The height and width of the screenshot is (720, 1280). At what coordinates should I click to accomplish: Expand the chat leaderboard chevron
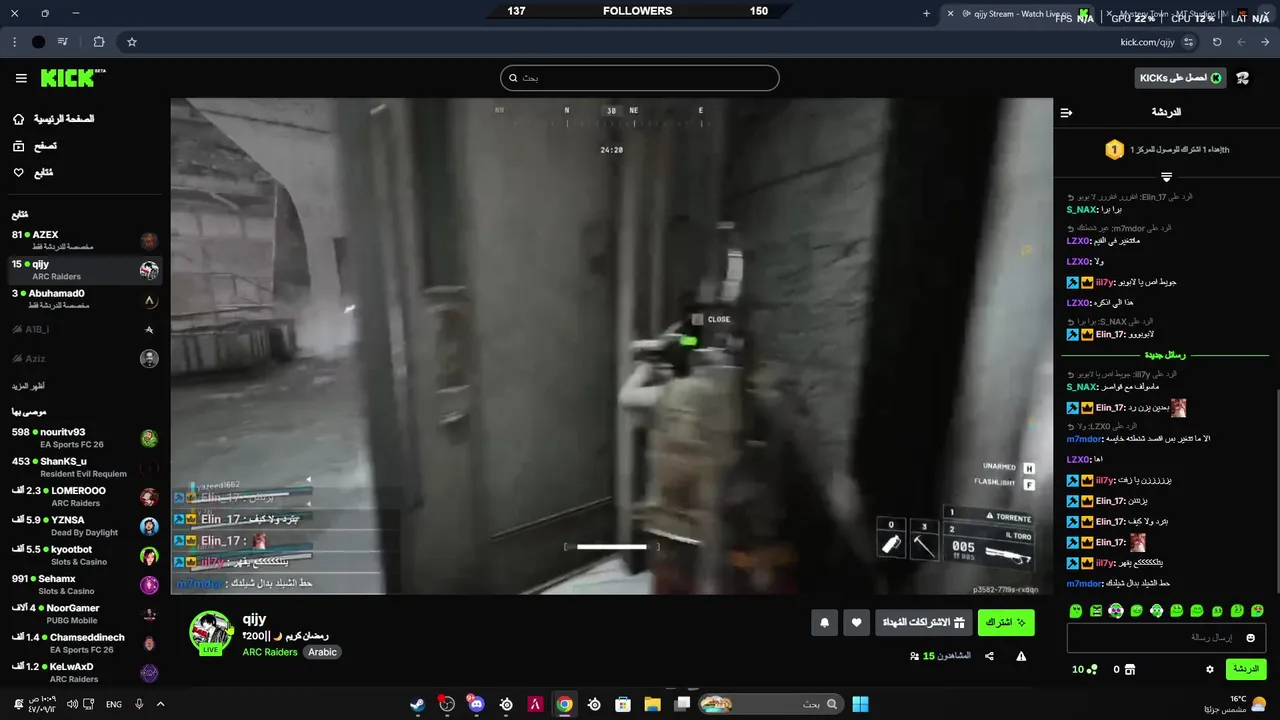coord(1166,177)
